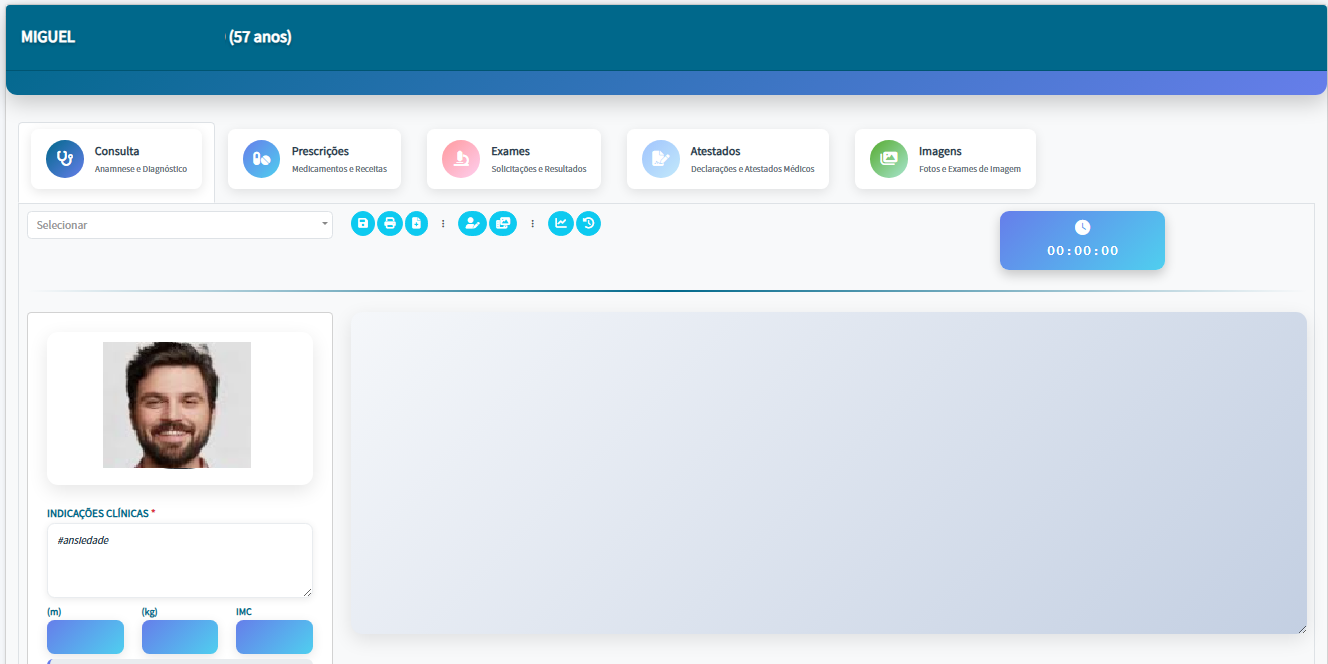Click the clock icon on the timer

click(x=1082, y=228)
